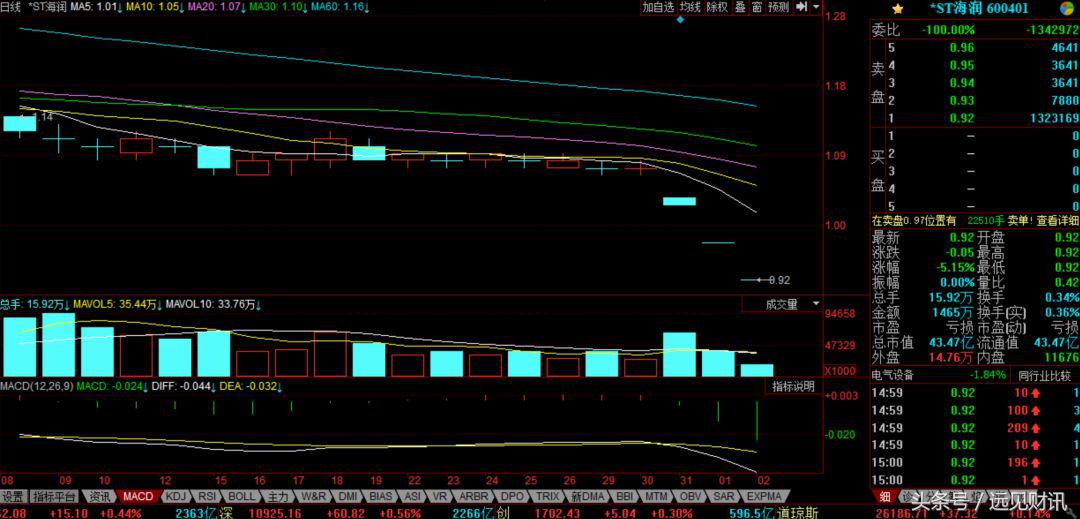This screenshot has height=519, width=1080.
Task: Click the MA60: 1.16 legend label
Action: tap(338, 7)
